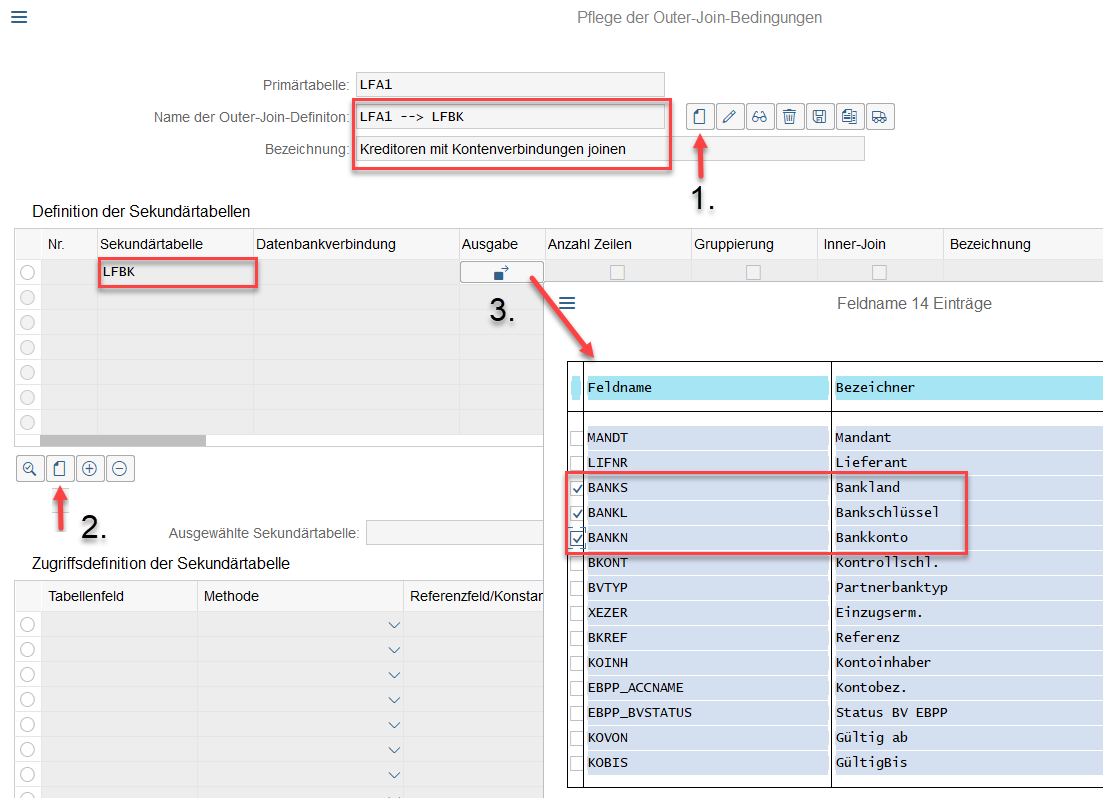Click the create new outer-join definition icon

pos(700,117)
